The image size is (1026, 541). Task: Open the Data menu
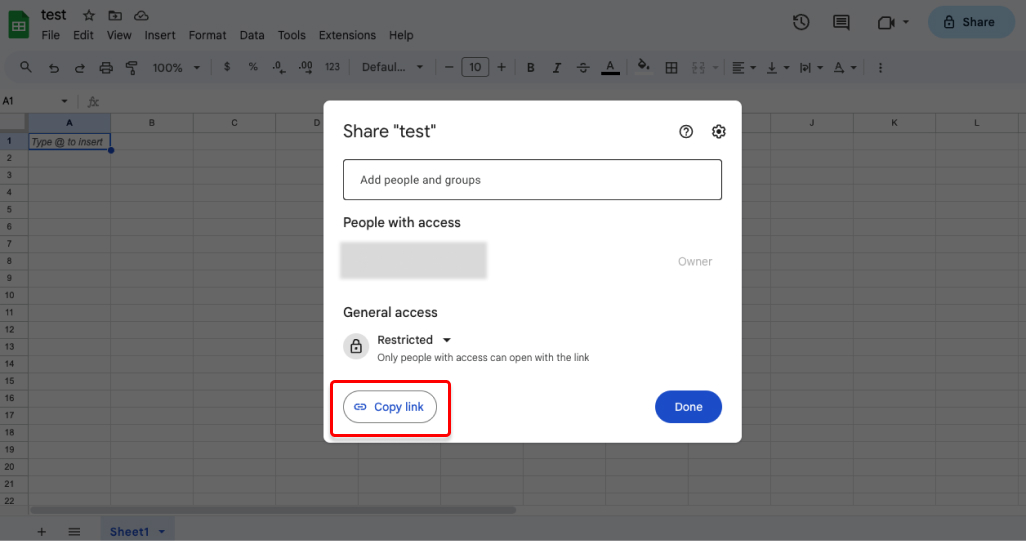pos(252,35)
